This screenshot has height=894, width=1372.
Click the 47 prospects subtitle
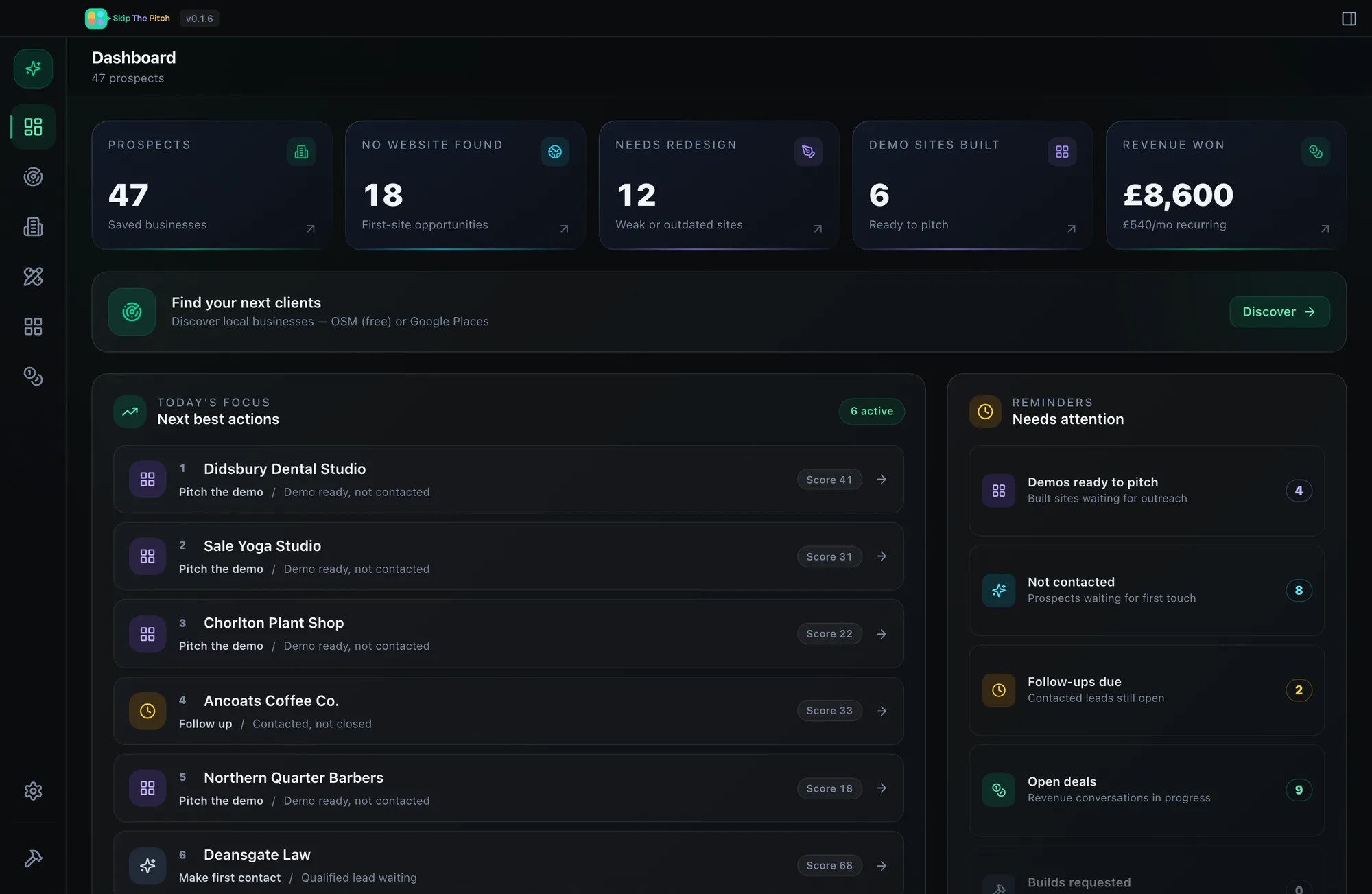point(128,78)
